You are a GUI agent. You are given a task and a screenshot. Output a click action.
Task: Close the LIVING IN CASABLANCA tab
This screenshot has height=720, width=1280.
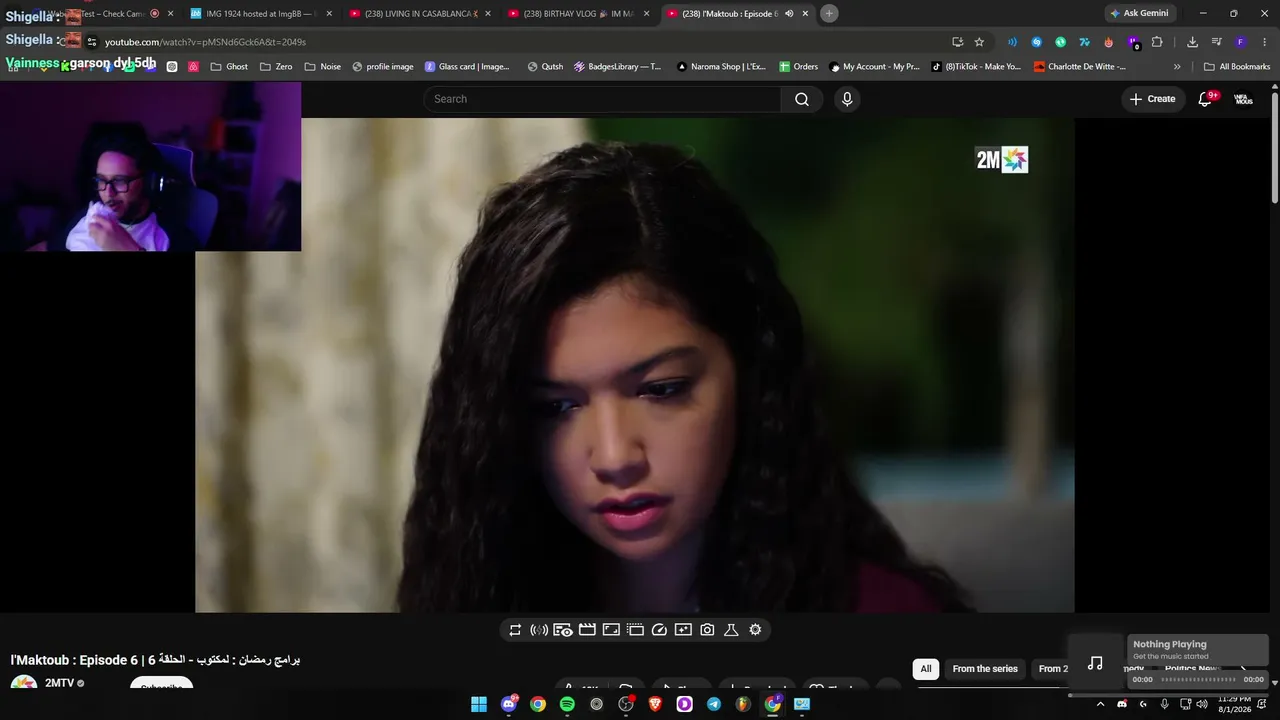[488, 14]
